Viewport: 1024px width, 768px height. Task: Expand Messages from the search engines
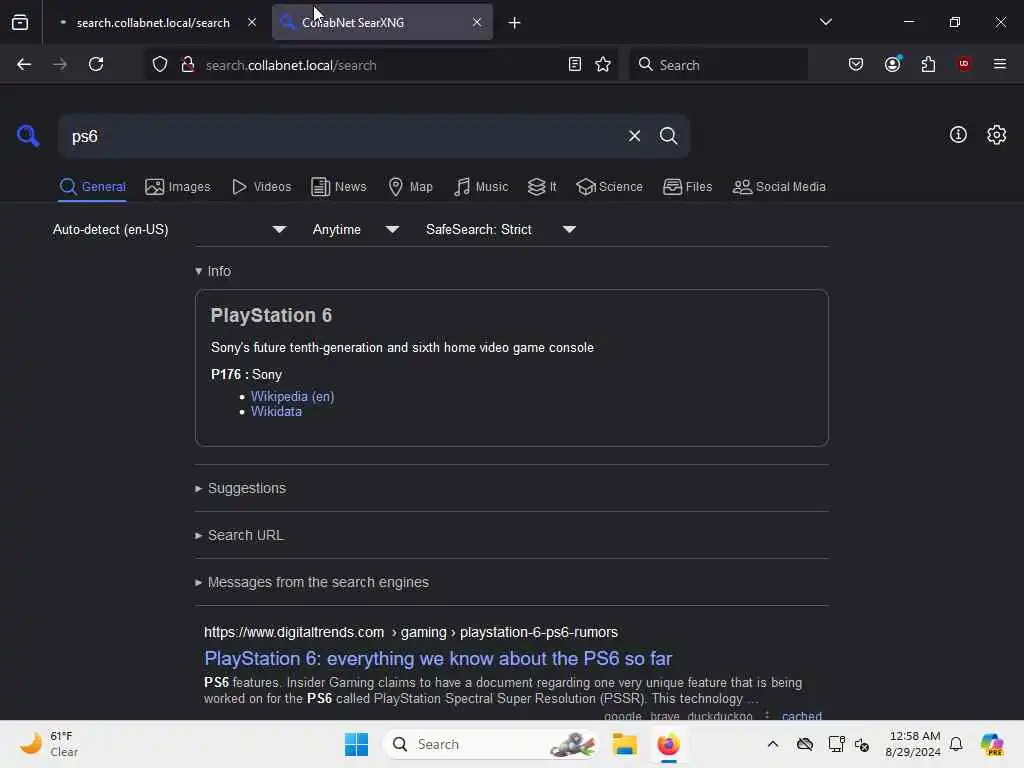tap(312, 583)
